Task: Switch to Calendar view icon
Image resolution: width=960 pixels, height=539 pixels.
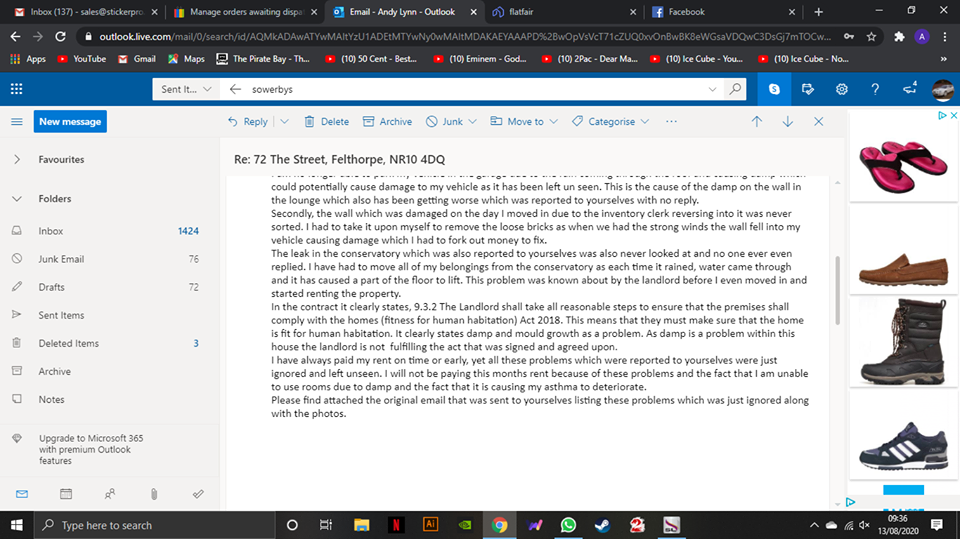Action: [x=66, y=494]
